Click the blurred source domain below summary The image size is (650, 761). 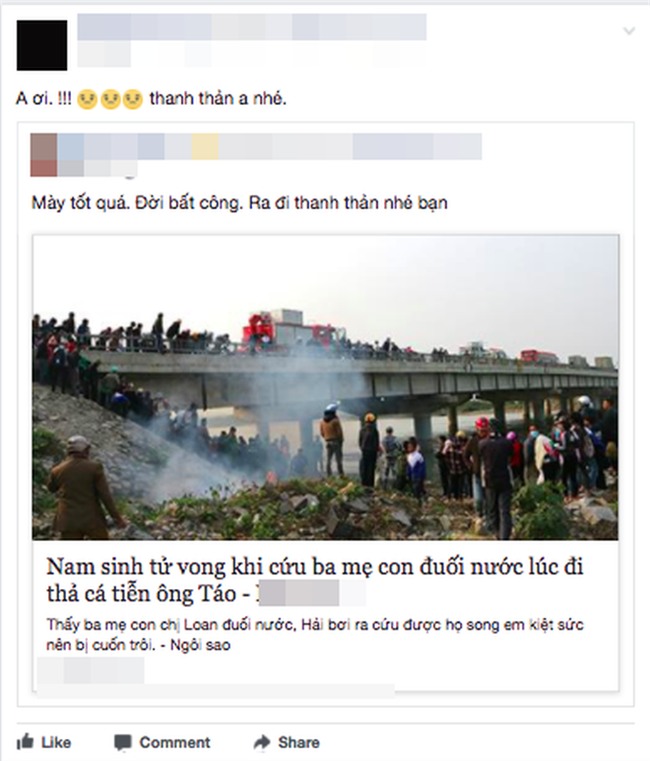91,670
